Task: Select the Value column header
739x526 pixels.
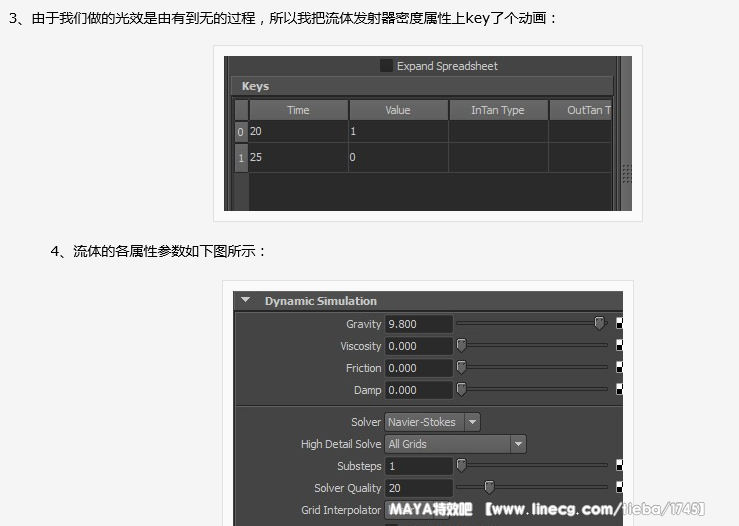Action: pyautogui.click(x=398, y=110)
